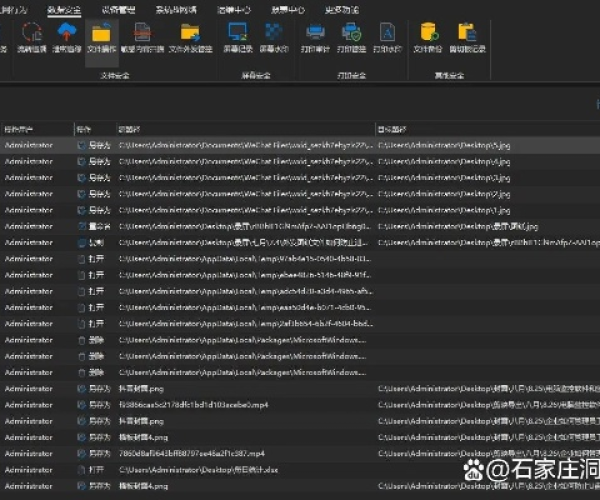Viewport: 600px width, 500px height.
Task: Open the file outbound management folder icon
Action: (190, 33)
